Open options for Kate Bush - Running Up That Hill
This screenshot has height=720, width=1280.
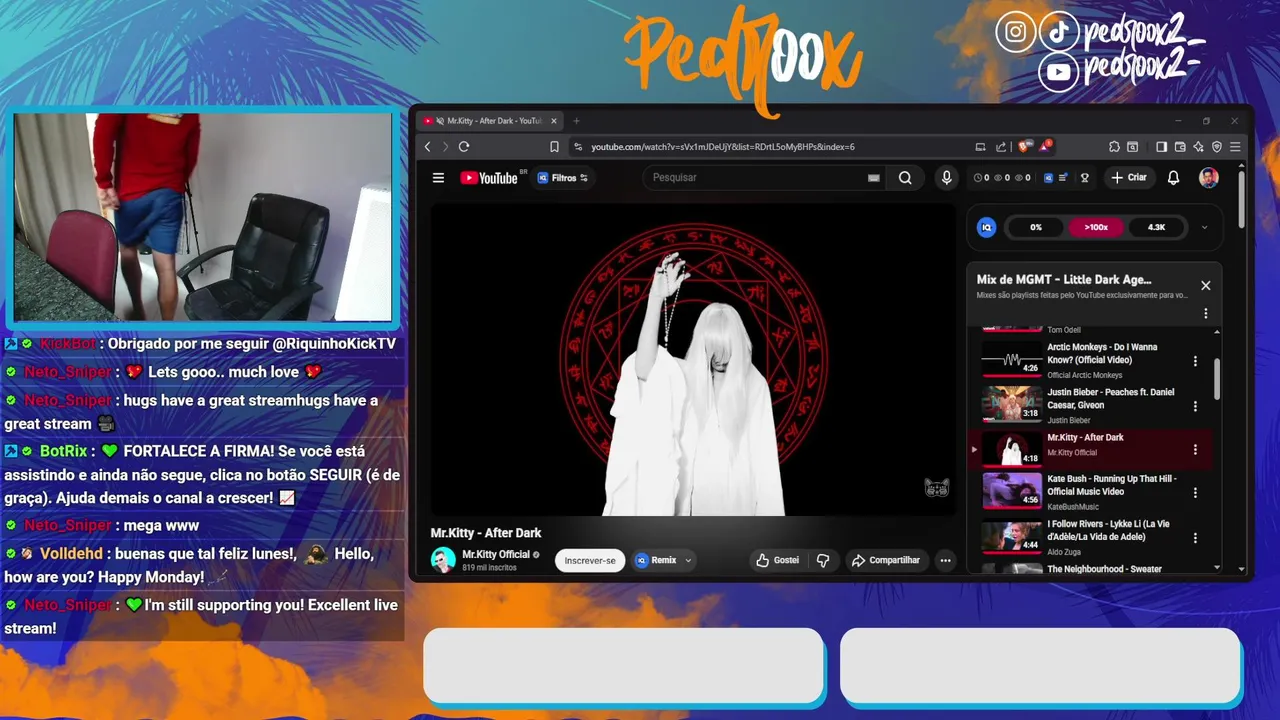pos(1195,492)
